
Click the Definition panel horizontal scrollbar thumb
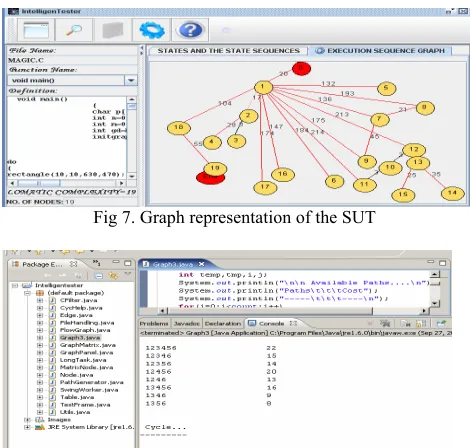click(39, 183)
